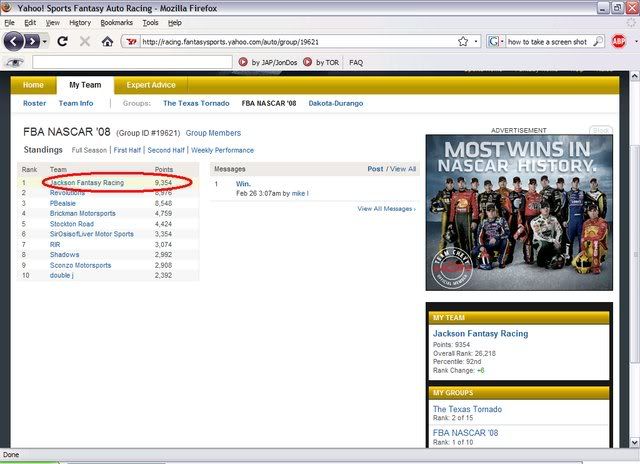
Task: Open the Adblock Plus dropdown arrow
Action: (x=636, y=42)
